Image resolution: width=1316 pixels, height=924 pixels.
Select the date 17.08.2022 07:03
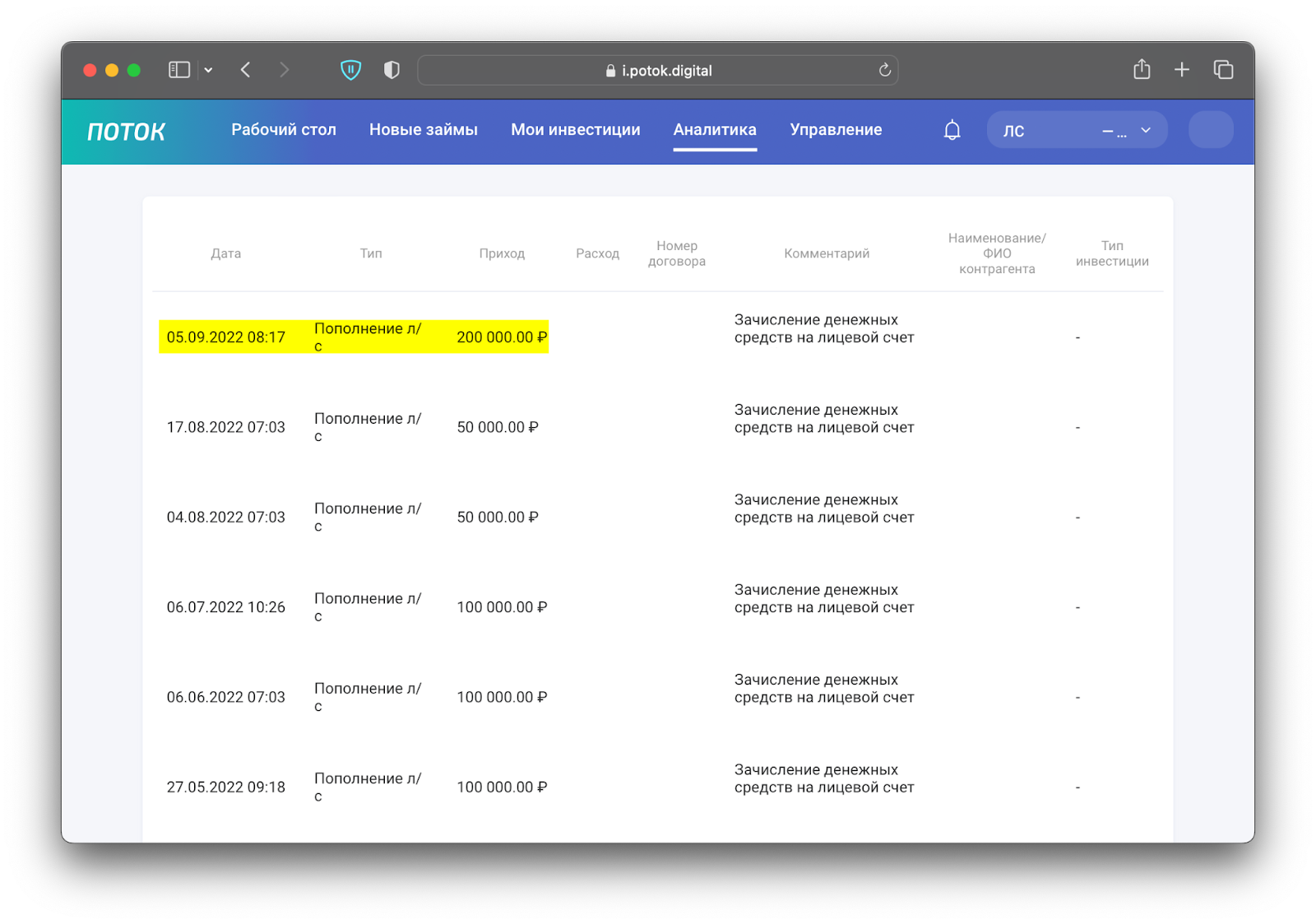click(226, 427)
